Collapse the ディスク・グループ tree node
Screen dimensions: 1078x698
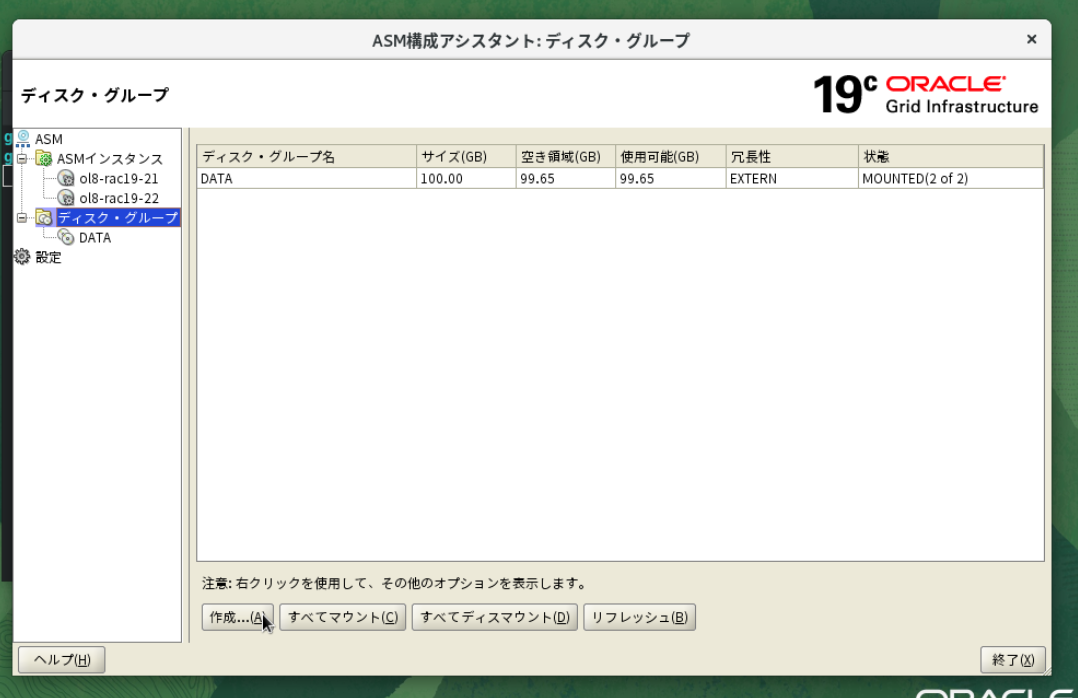22,218
